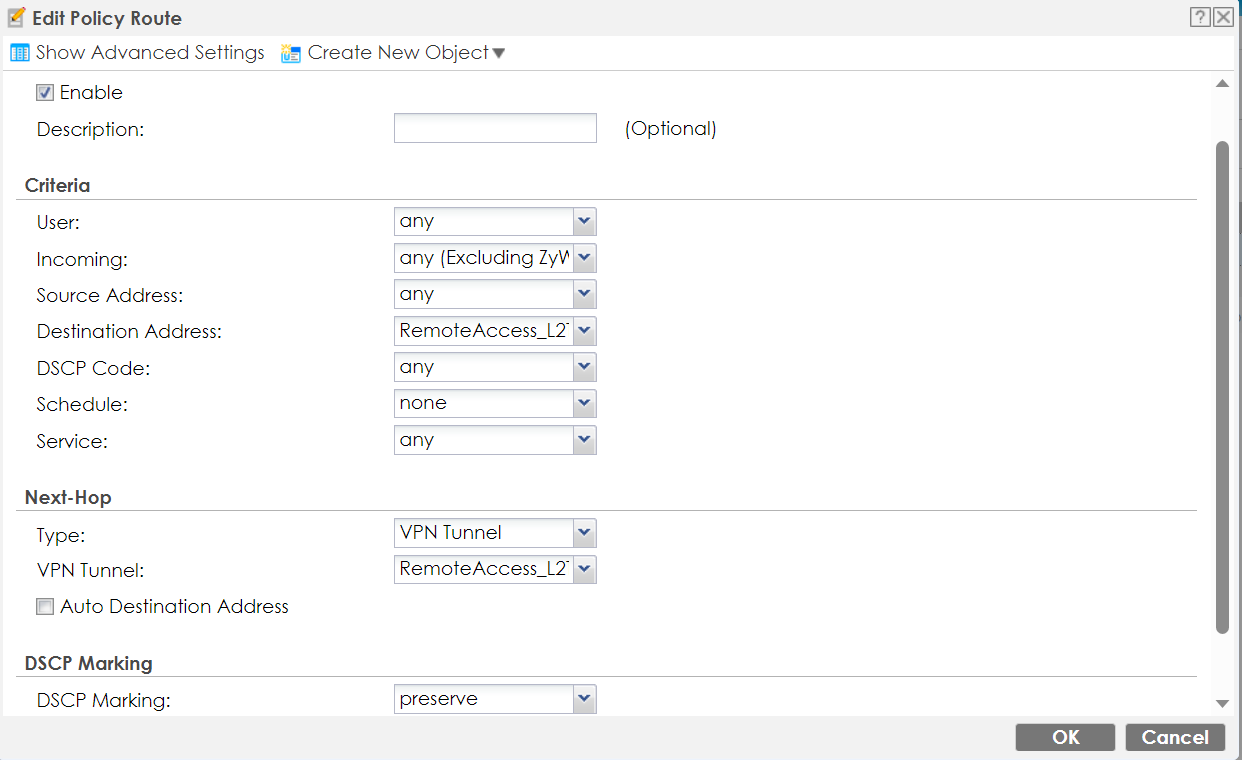
Task: Click the Cancel button
Action: (1175, 737)
